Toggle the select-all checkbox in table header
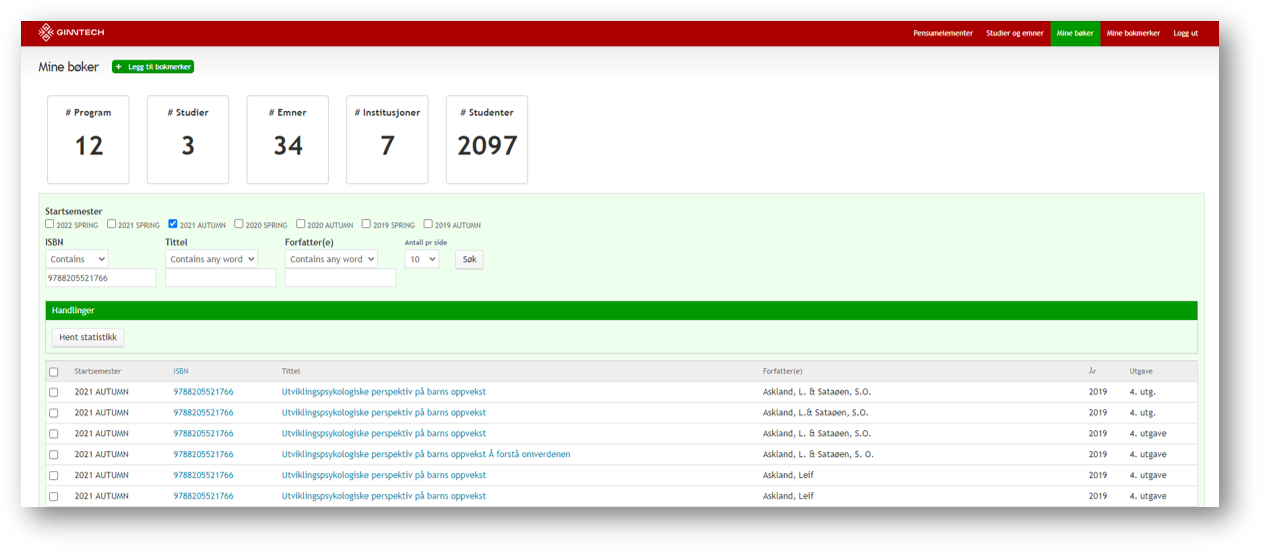This screenshot has width=1261, height=549. pyautogui.click(x=54, y=372)
